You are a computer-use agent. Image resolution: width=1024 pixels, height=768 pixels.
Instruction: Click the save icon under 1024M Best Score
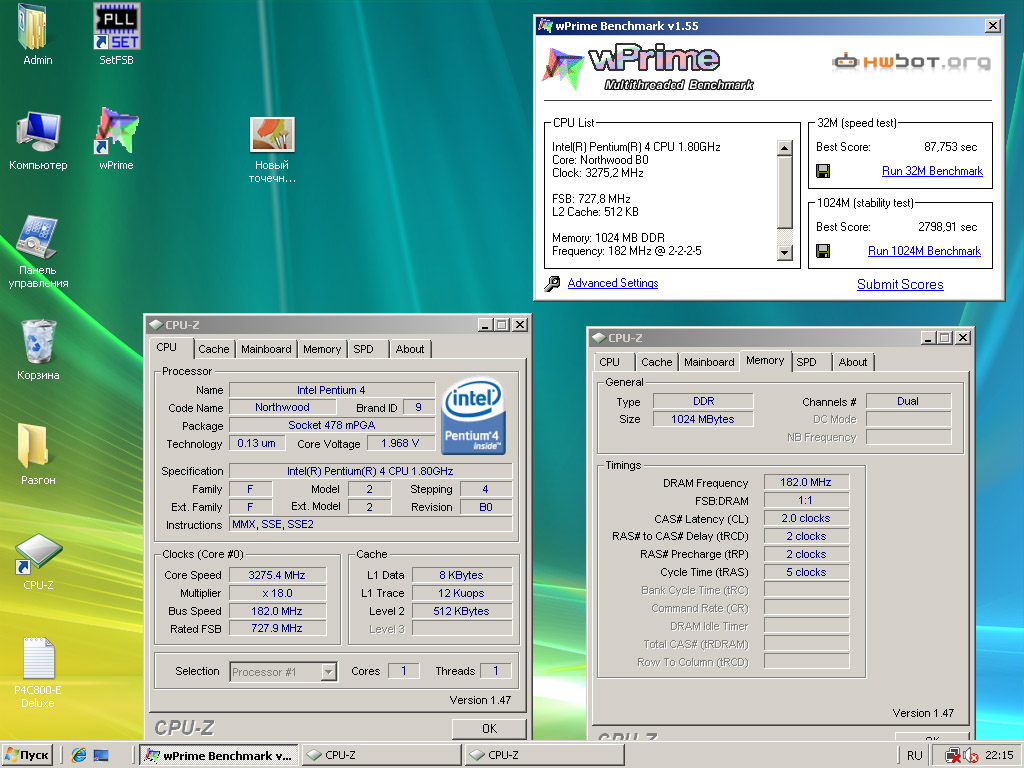[x=823, y=251]
